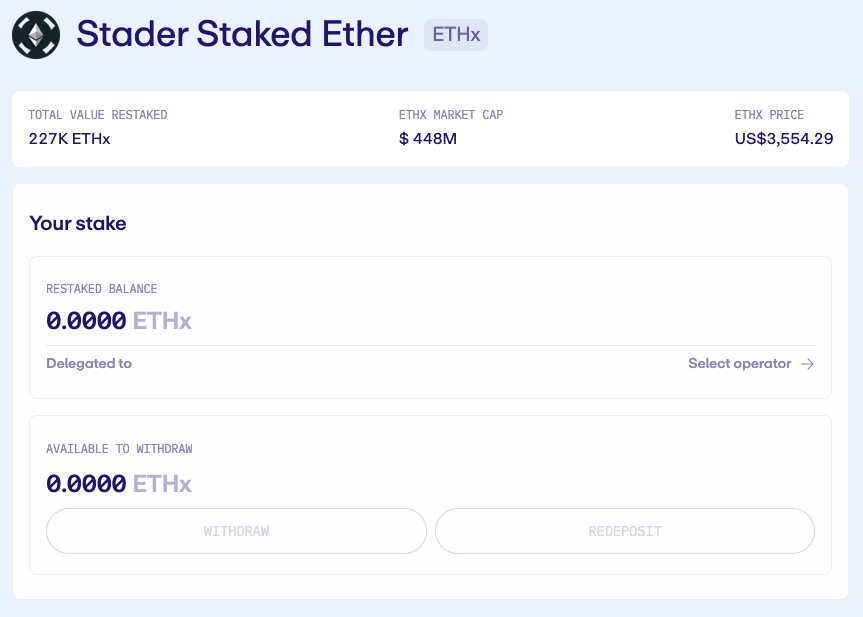The width and height of the screenshot is (863, 617).
Task: Click the arrow icon next to Select operator
Action: pyautogui.click(x=807, y=364)
